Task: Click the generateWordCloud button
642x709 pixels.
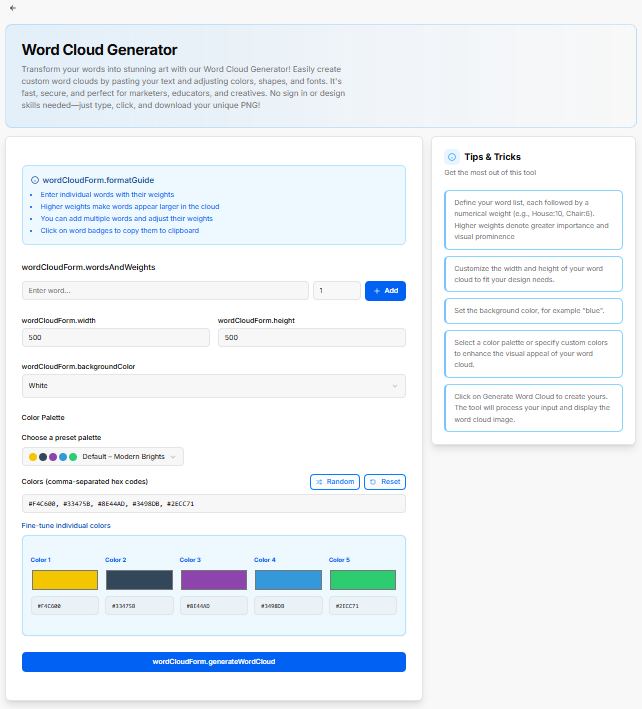Action: coord(214,662)
